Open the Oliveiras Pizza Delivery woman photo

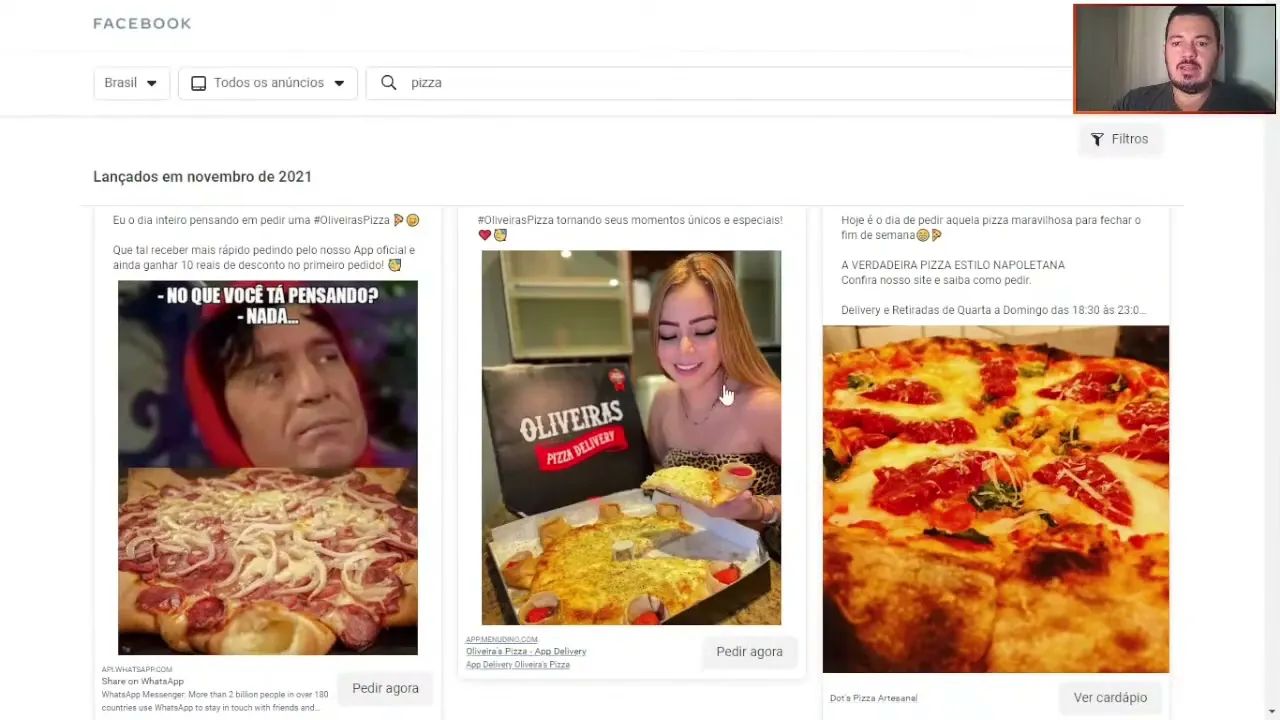[x=631, y=438]
